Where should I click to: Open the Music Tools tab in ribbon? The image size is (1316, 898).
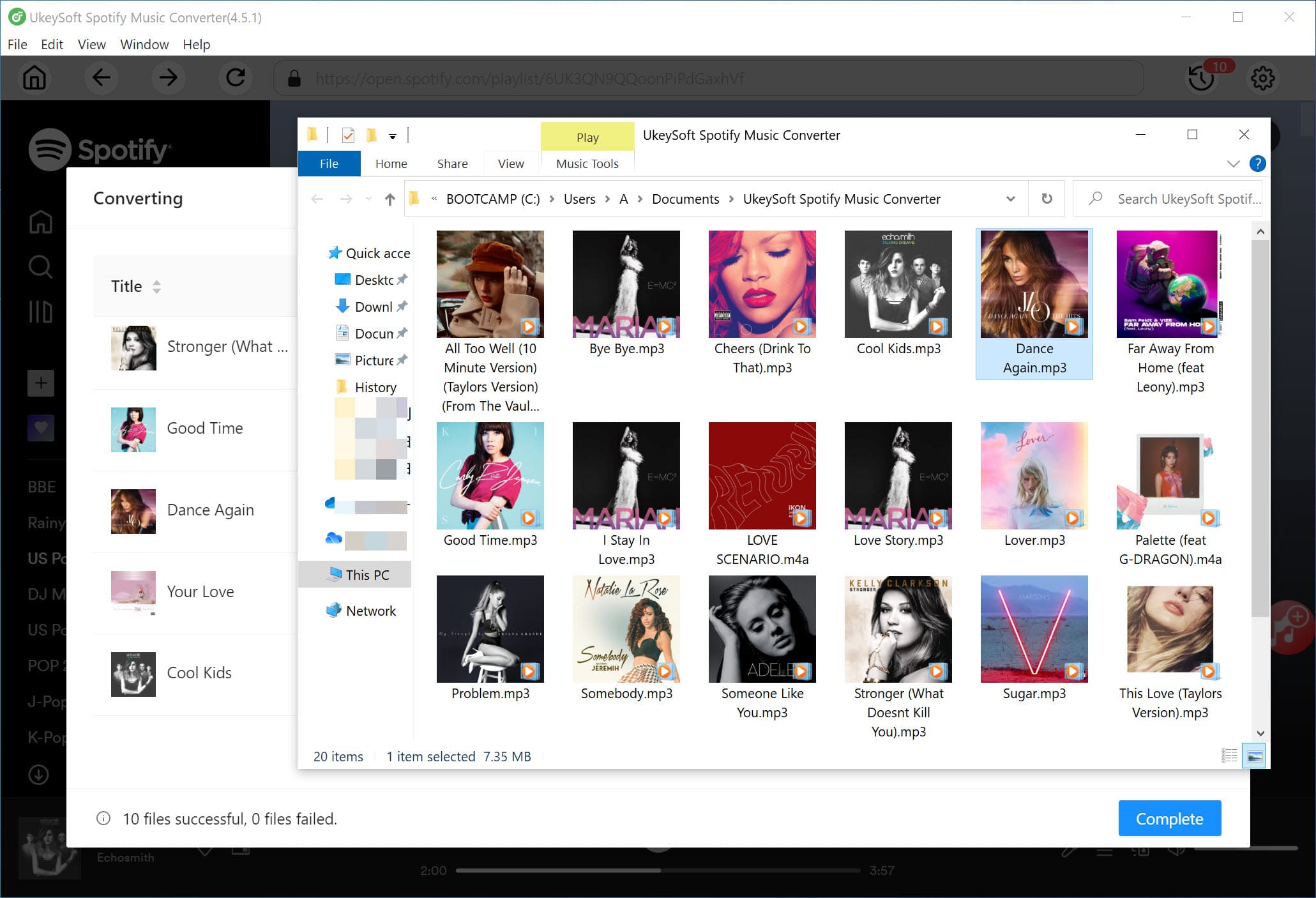click(x=587, y=164)
